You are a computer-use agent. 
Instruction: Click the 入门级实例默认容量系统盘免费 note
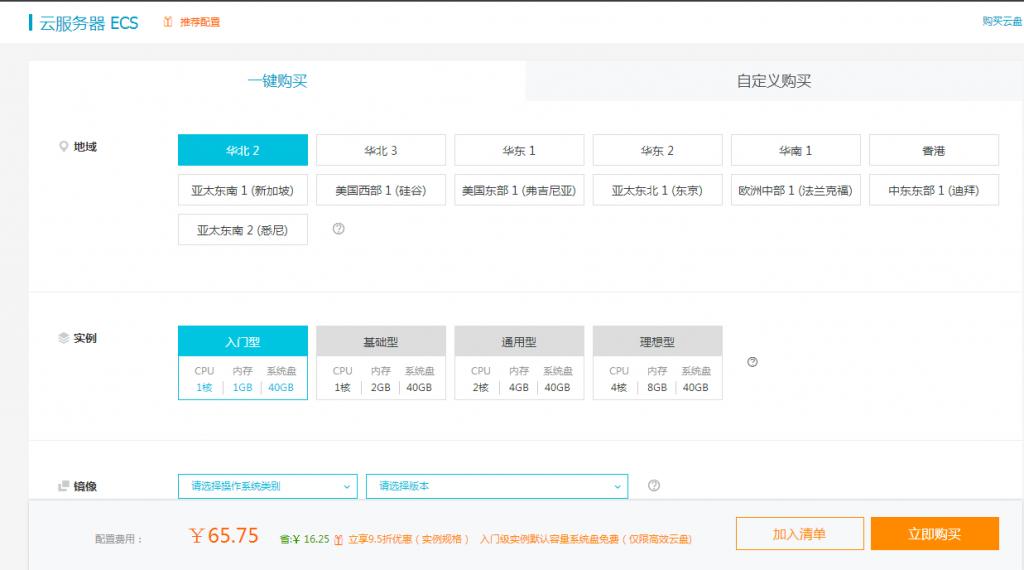586,539
